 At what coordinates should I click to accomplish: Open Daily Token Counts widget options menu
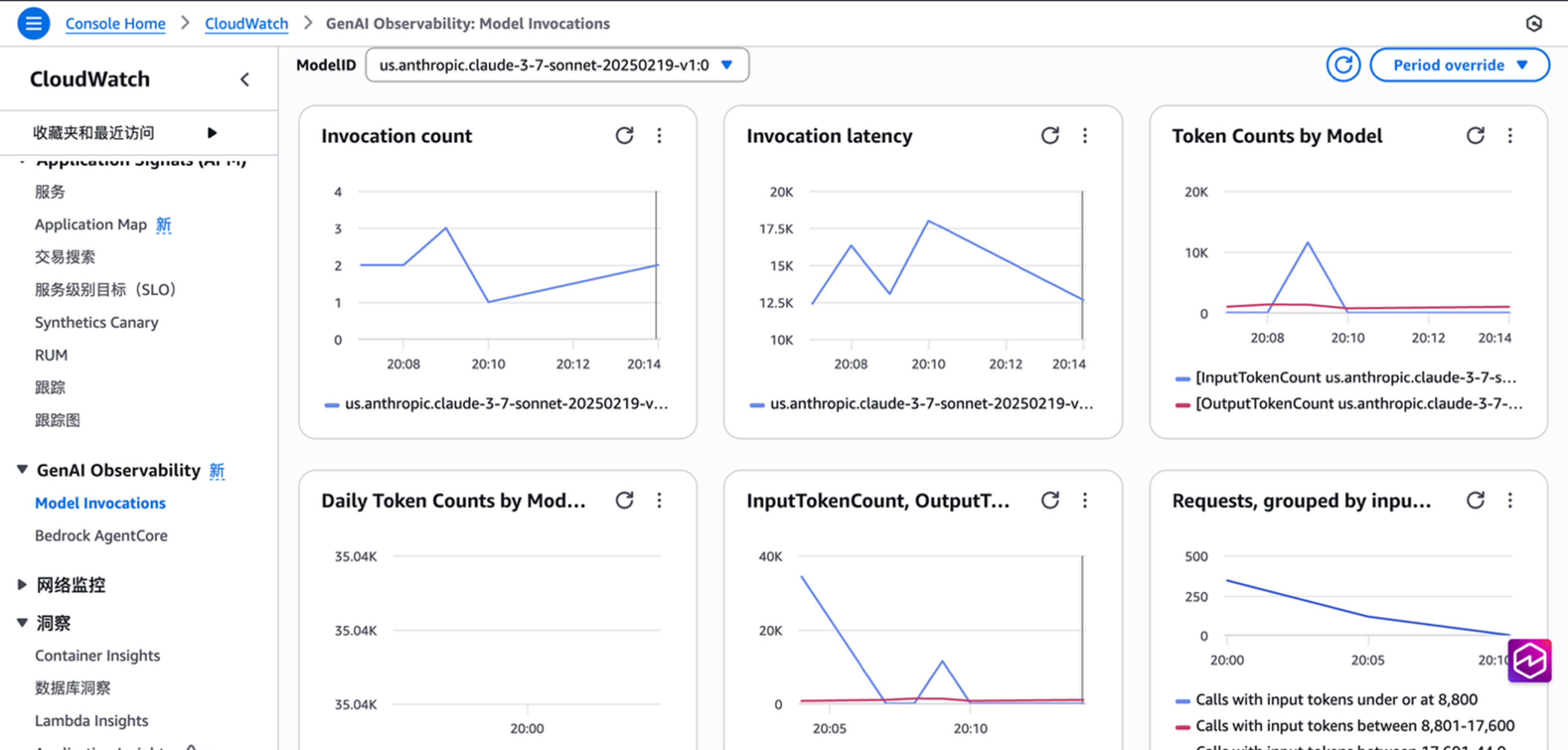click(659, 500)
